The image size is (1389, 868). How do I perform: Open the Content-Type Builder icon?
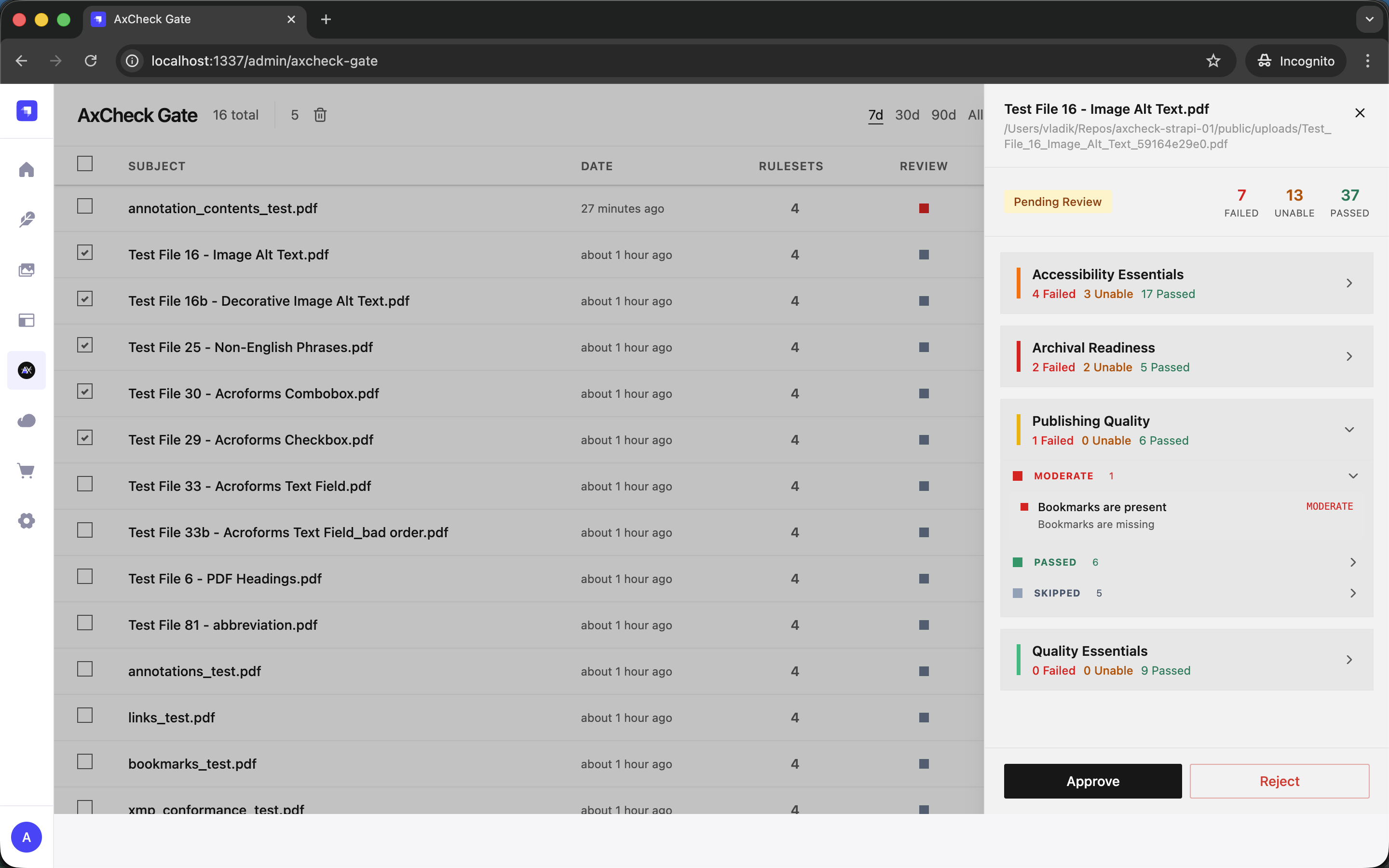(x=27, y=320)
